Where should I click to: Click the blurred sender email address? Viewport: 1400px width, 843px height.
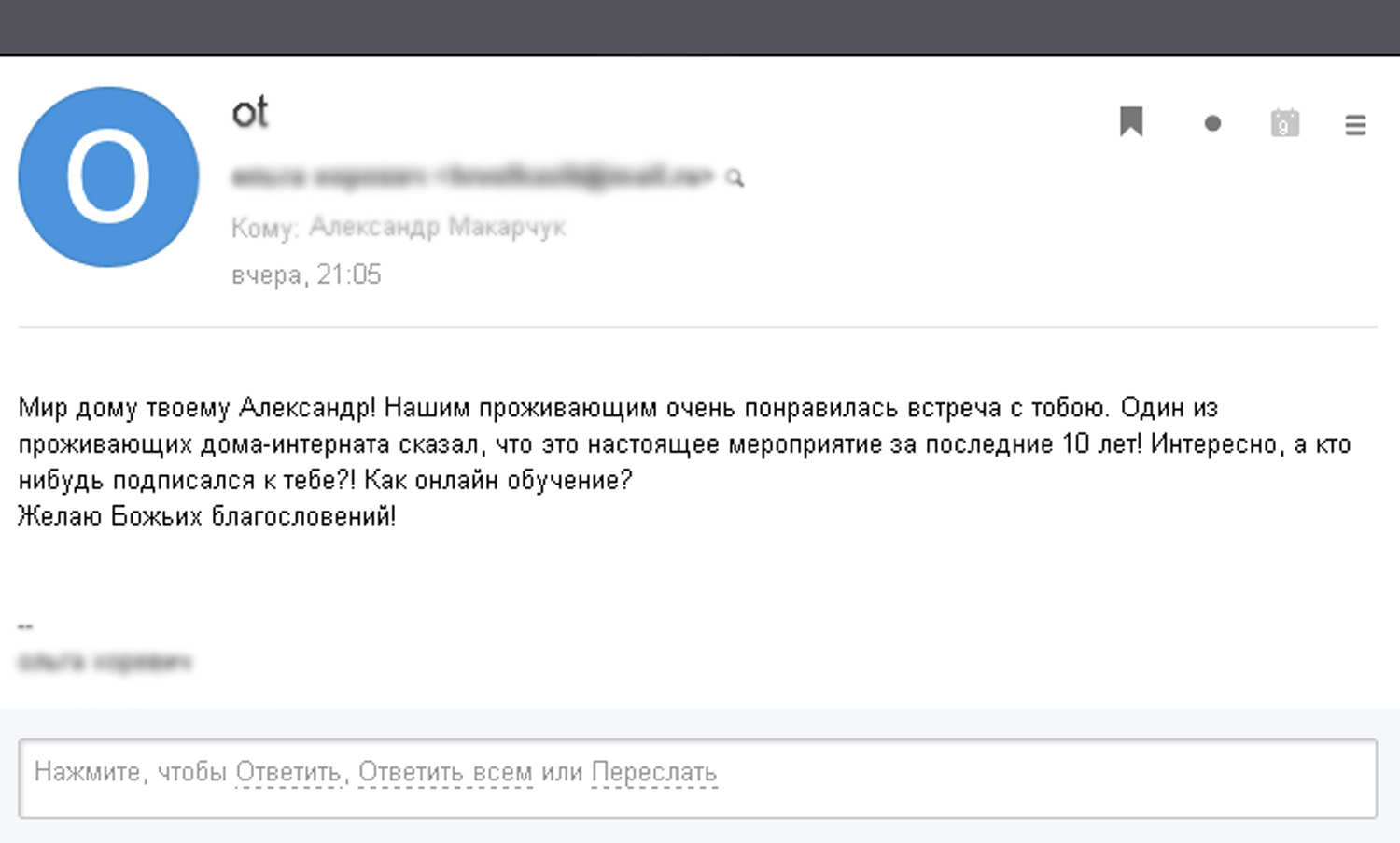click(x=472, y=176)
